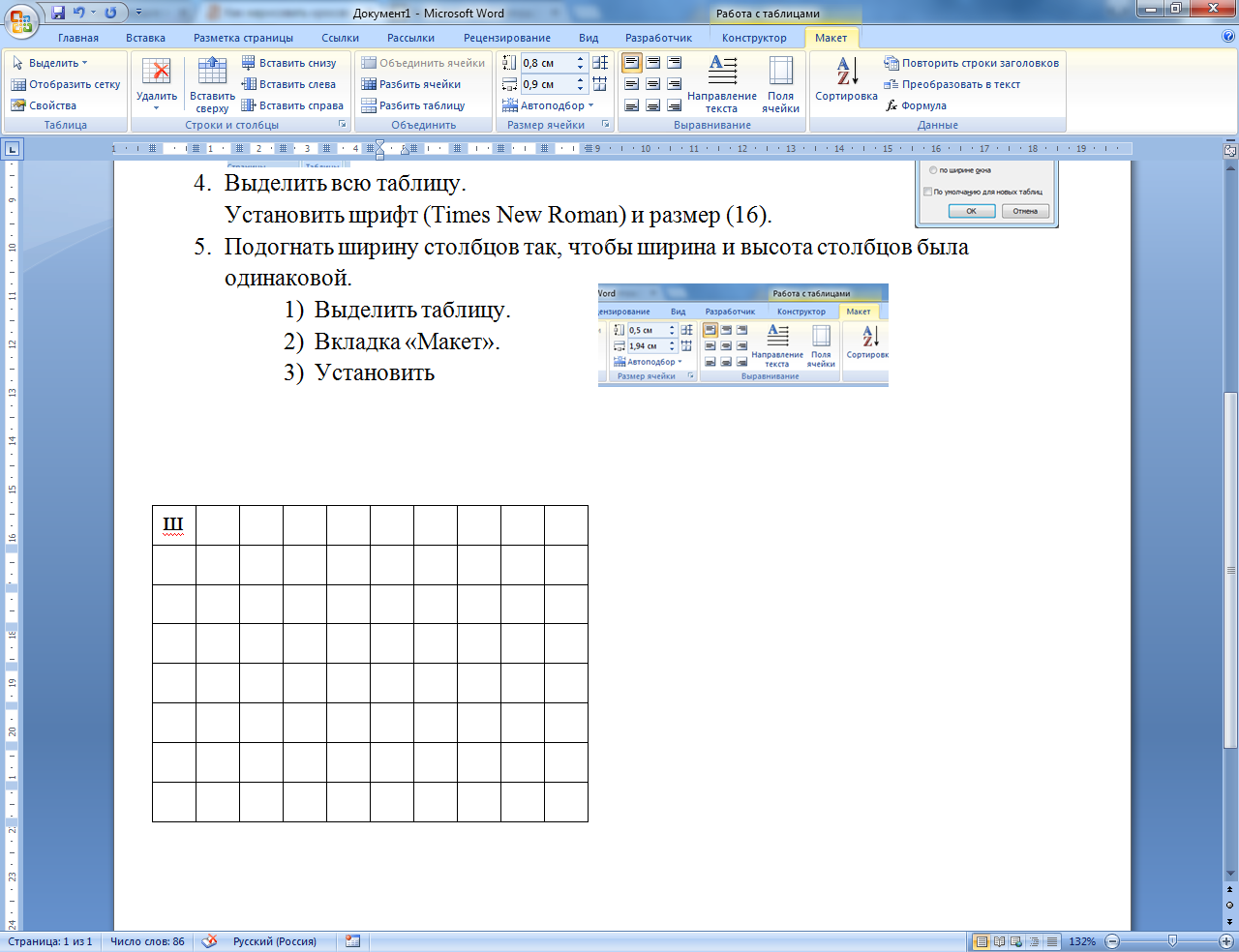Align cell text top right

click(675, 63)
